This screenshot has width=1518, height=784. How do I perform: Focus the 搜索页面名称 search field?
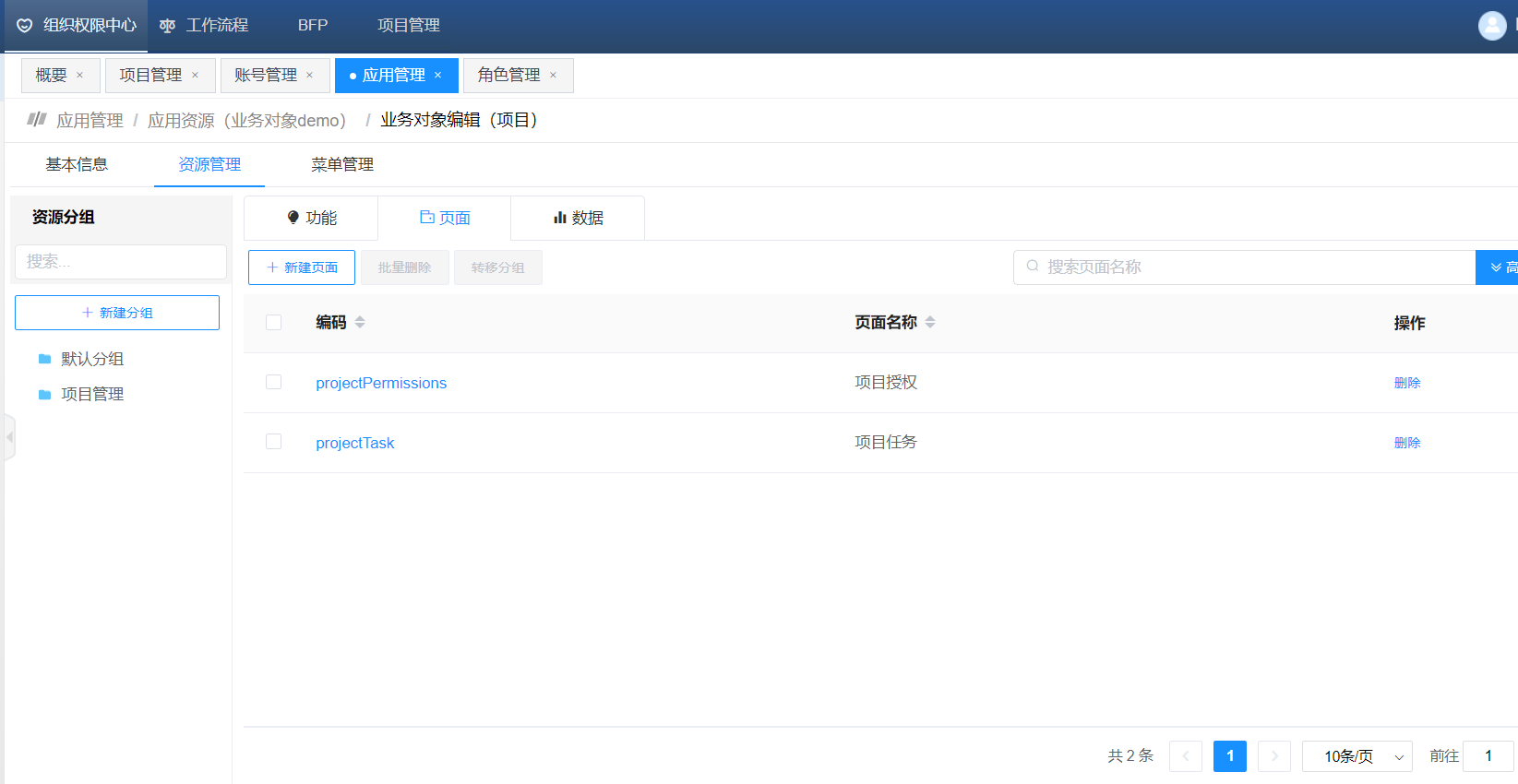[x=1246, y=267]
